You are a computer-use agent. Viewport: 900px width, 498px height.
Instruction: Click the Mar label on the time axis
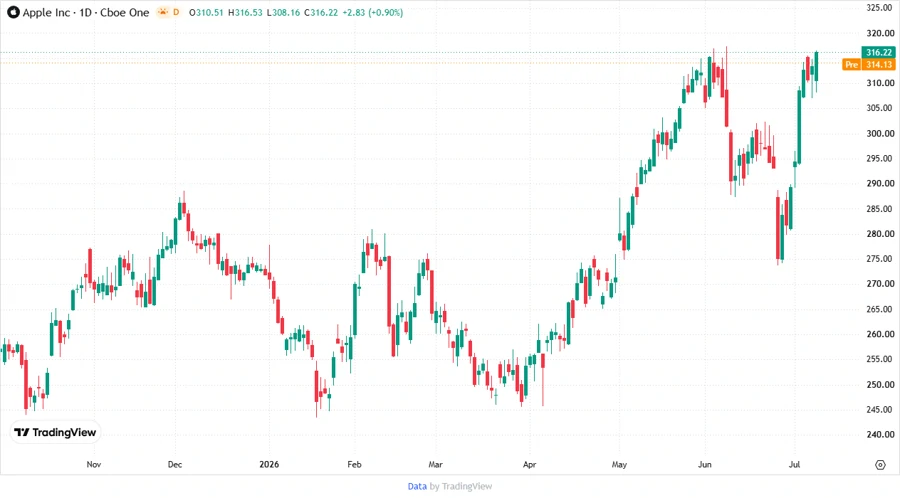435,464
